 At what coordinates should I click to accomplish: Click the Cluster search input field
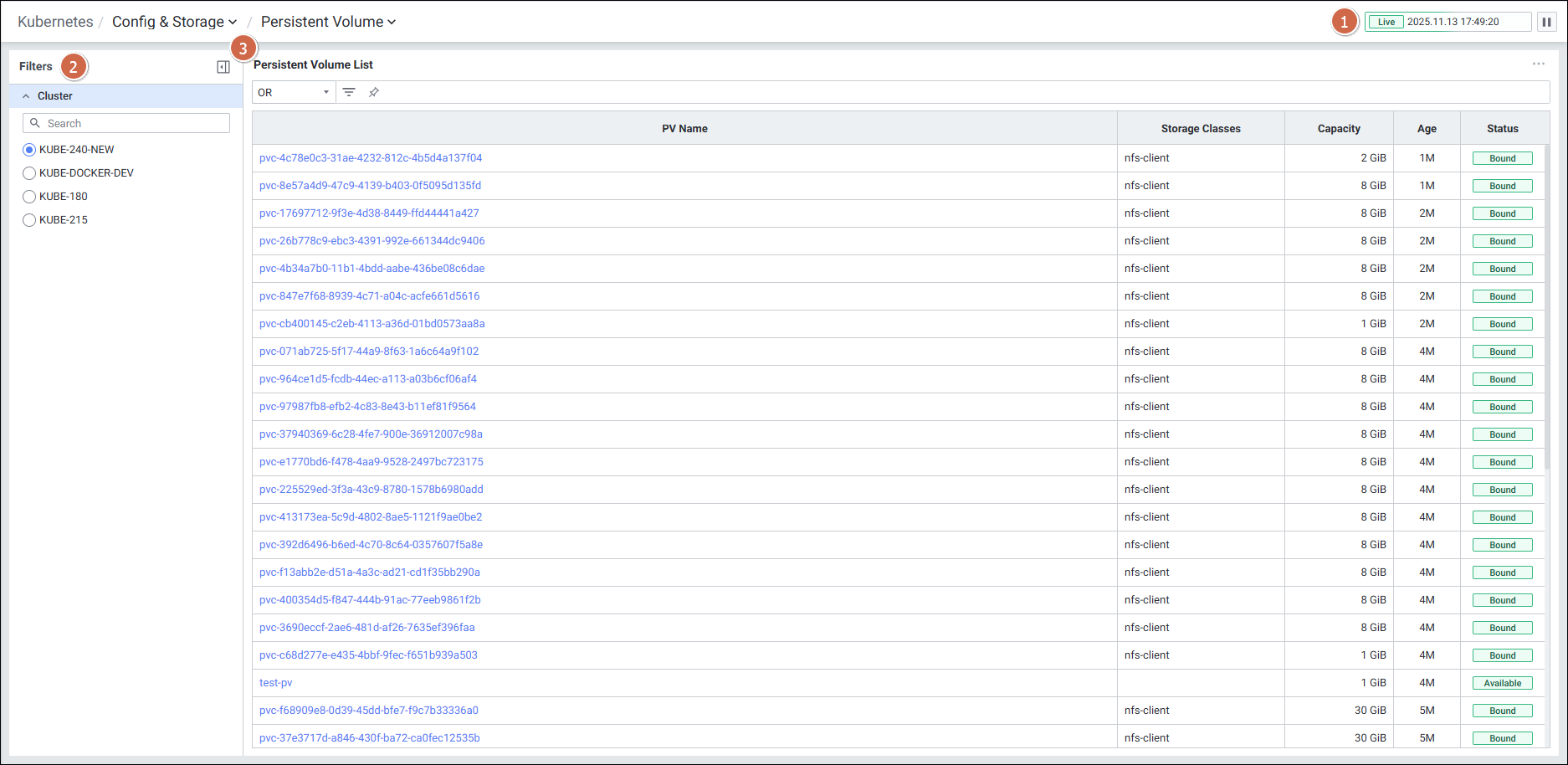click(x=134, y=123)
